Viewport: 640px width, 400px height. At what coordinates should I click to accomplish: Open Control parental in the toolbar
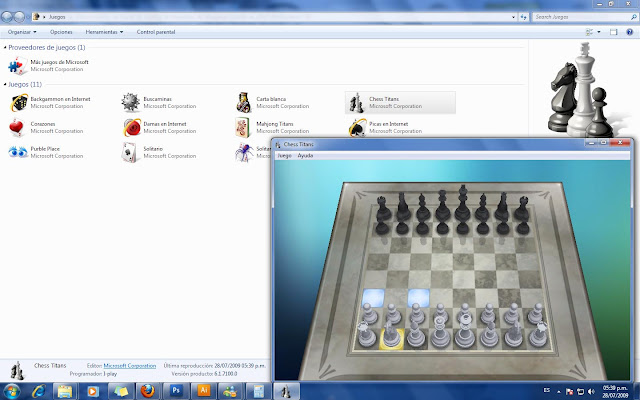click(x=156, y=32)
